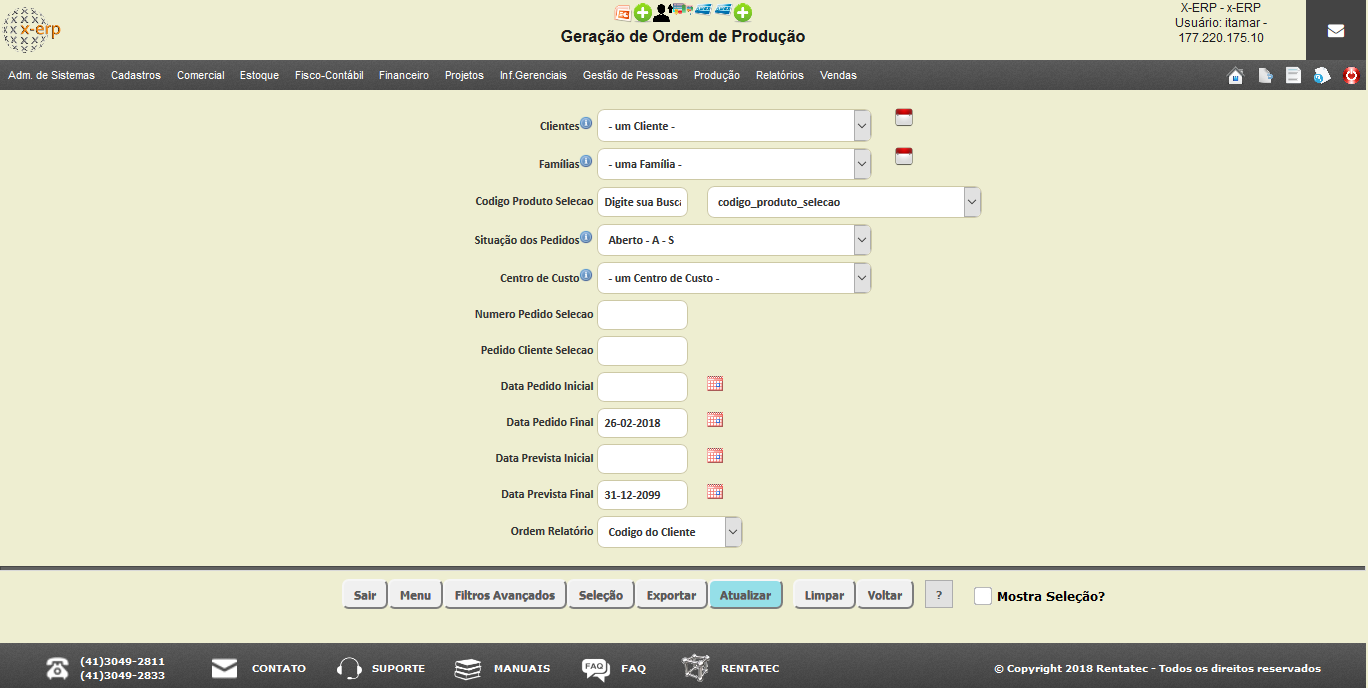Open the Fisco-Contábil menu

click(x=329, y=75)
